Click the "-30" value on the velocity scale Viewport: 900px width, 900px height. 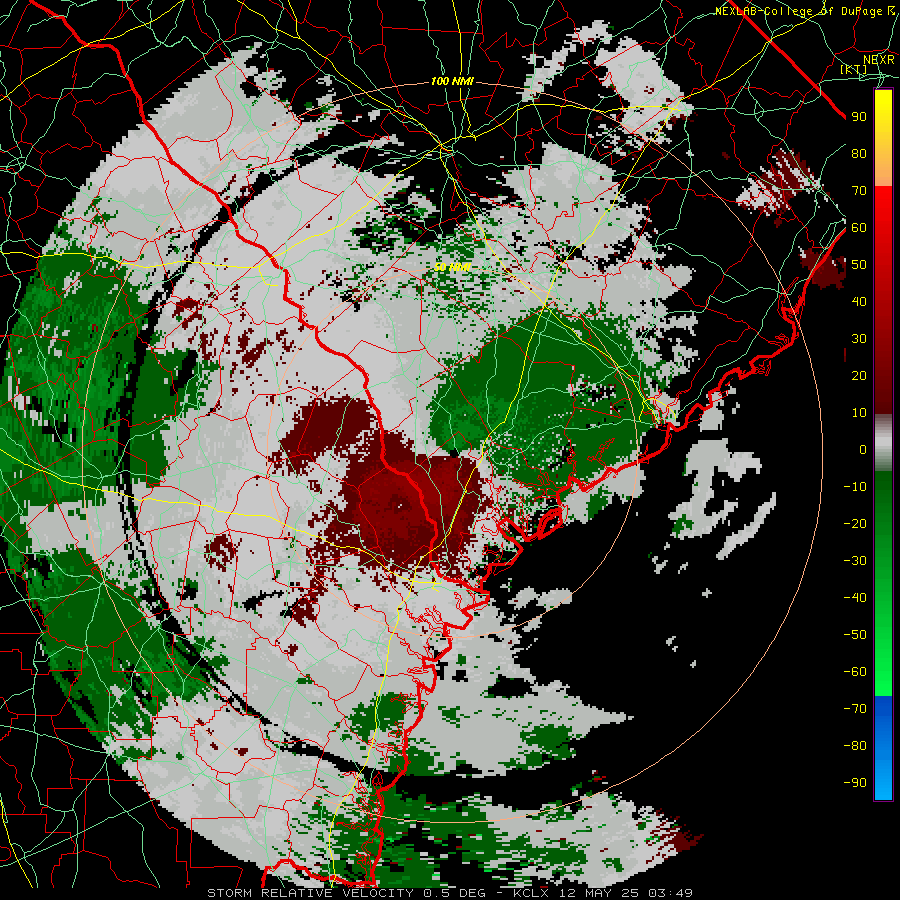[x=855, y=561]
